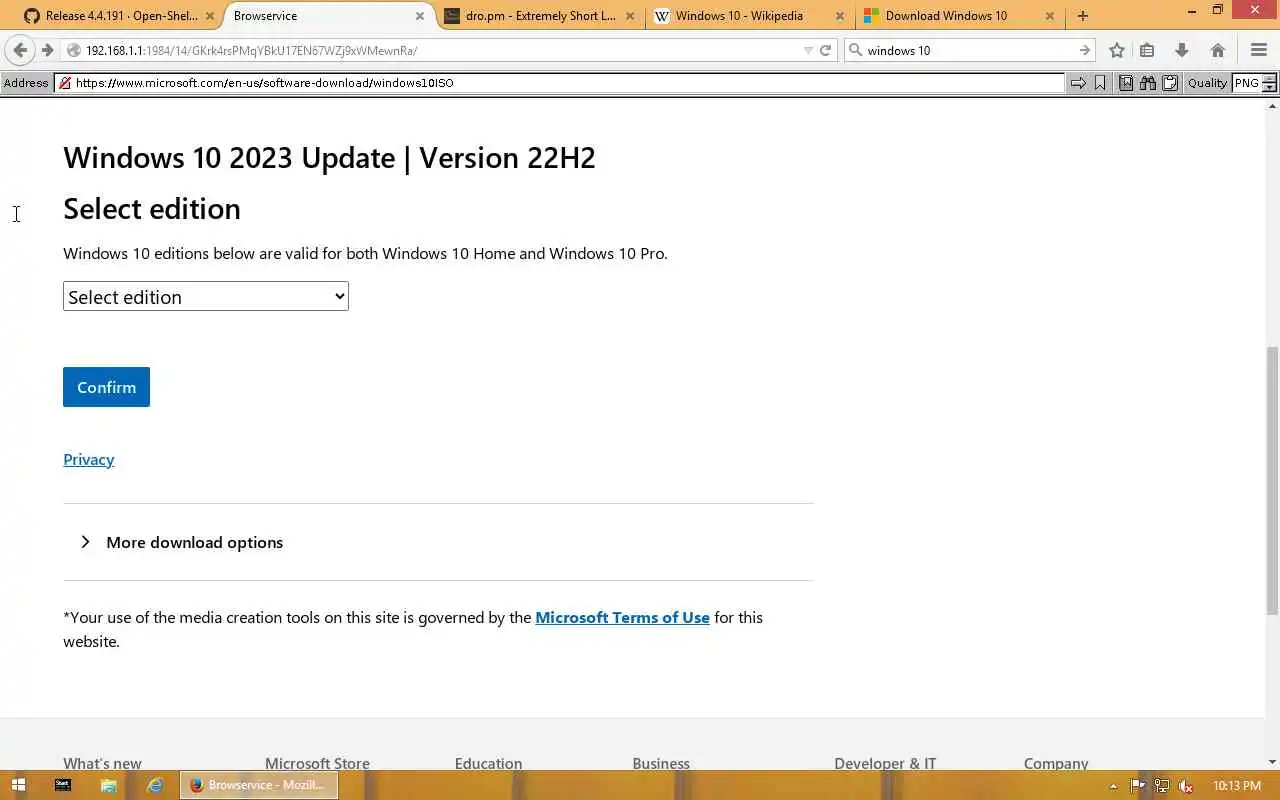Click the blue Confirm button
This screenshot has height=800, width=1280.
pos(106,387)
